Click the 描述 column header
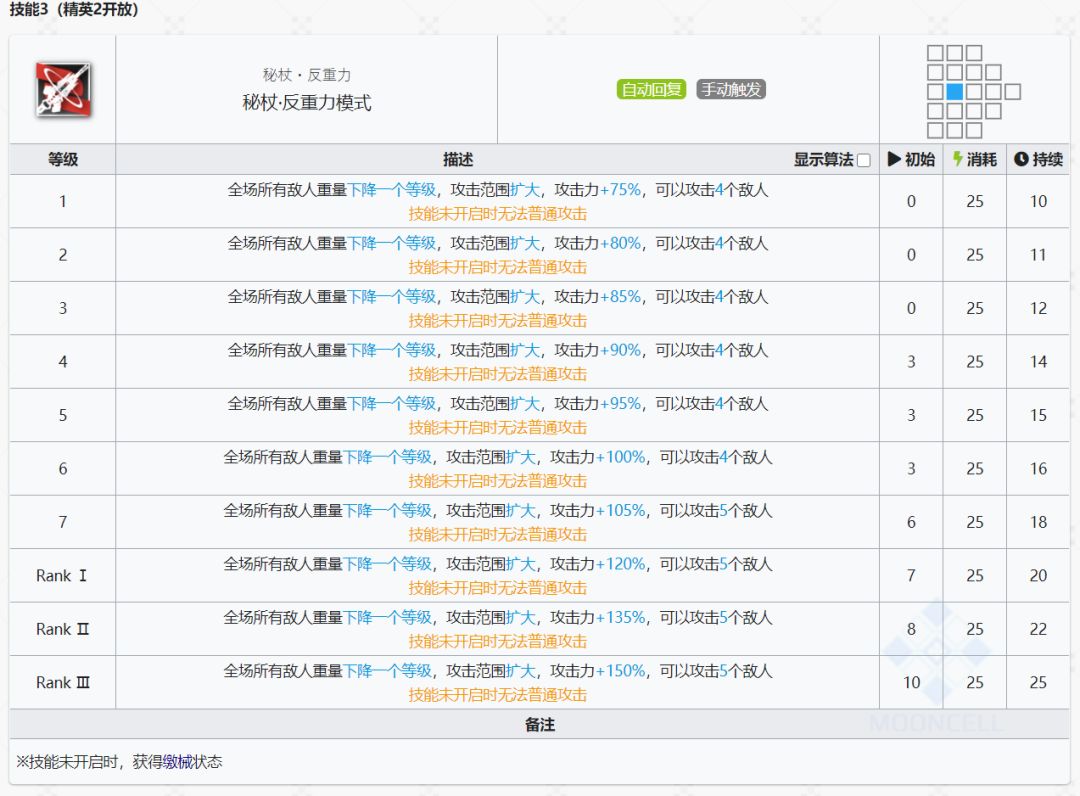Viewport: 1080px width, 796px height. [x=458, y=160]
